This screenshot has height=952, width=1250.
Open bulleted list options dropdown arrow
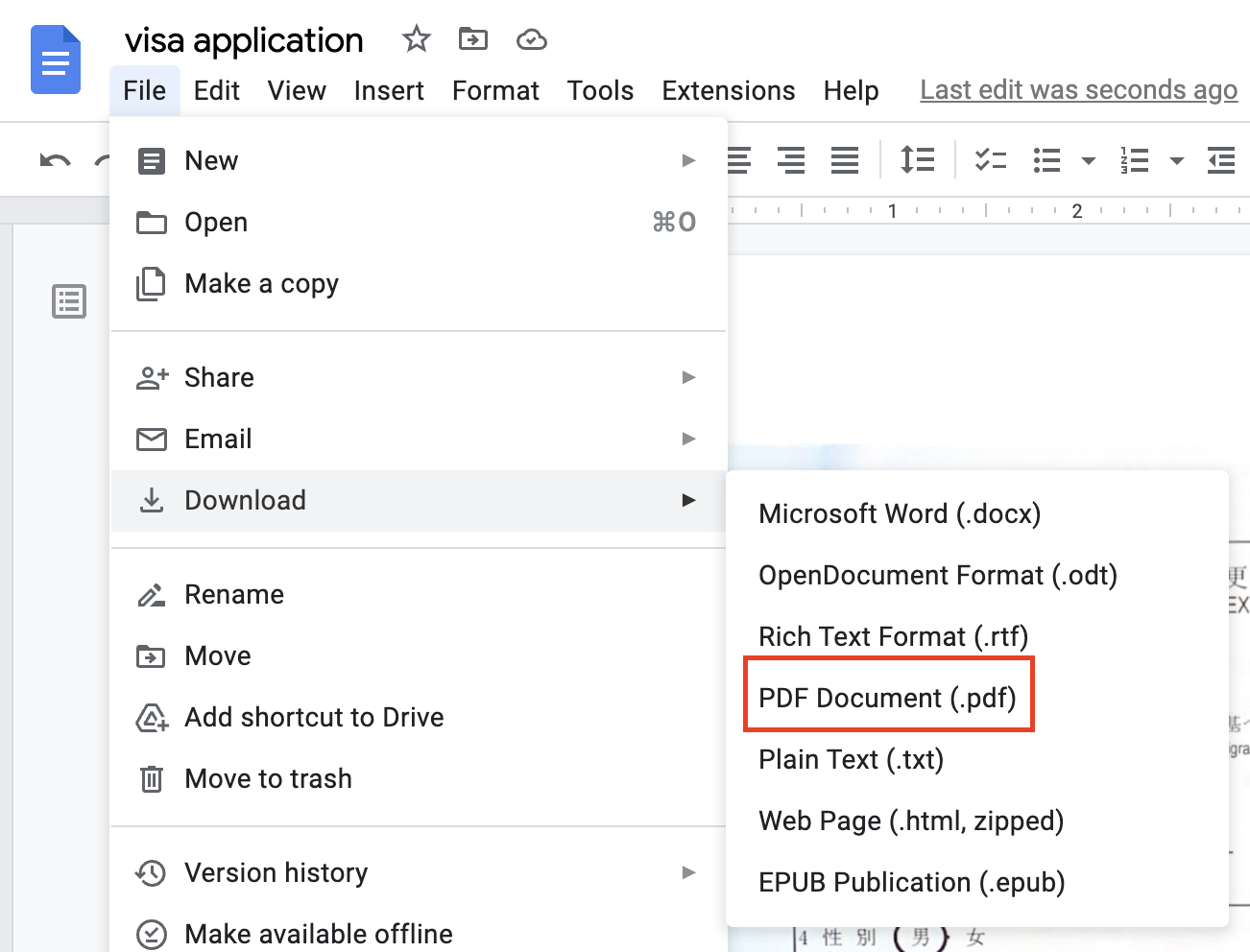(1089, 161)
